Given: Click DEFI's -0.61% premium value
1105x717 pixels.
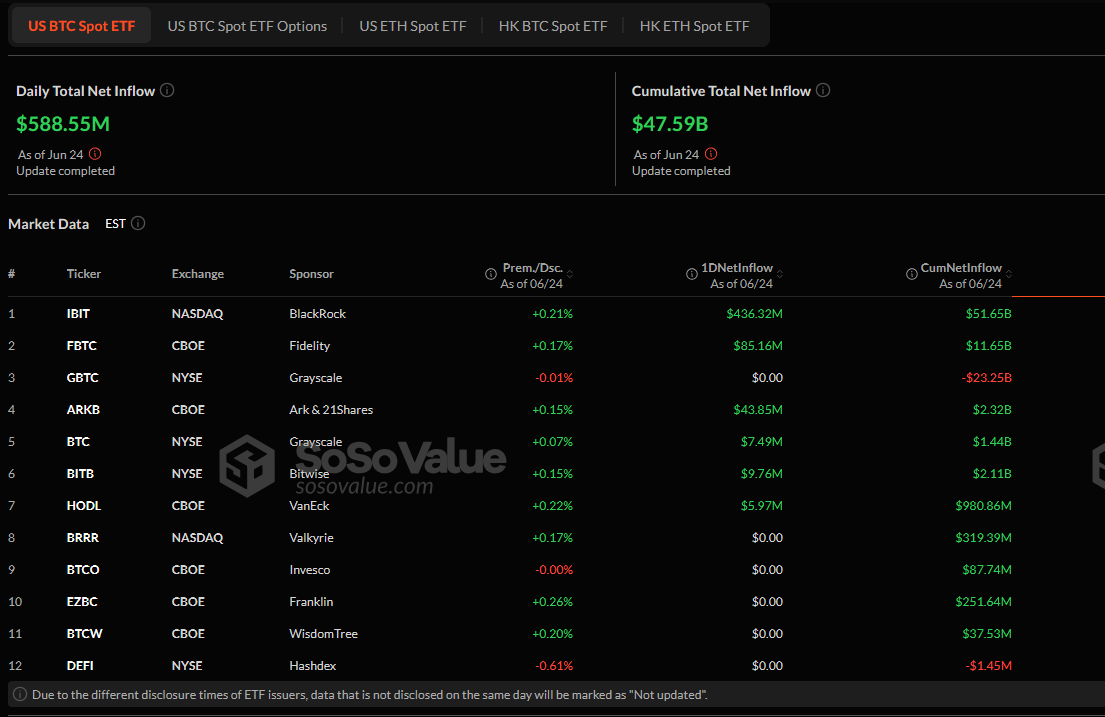Looking at the screenshot, I should (554, 666).
